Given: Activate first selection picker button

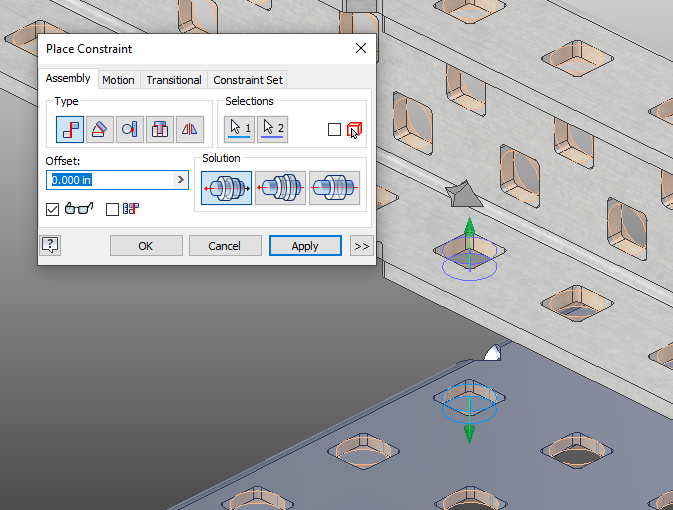Looking at the screenshot, I should coord(239,129).
